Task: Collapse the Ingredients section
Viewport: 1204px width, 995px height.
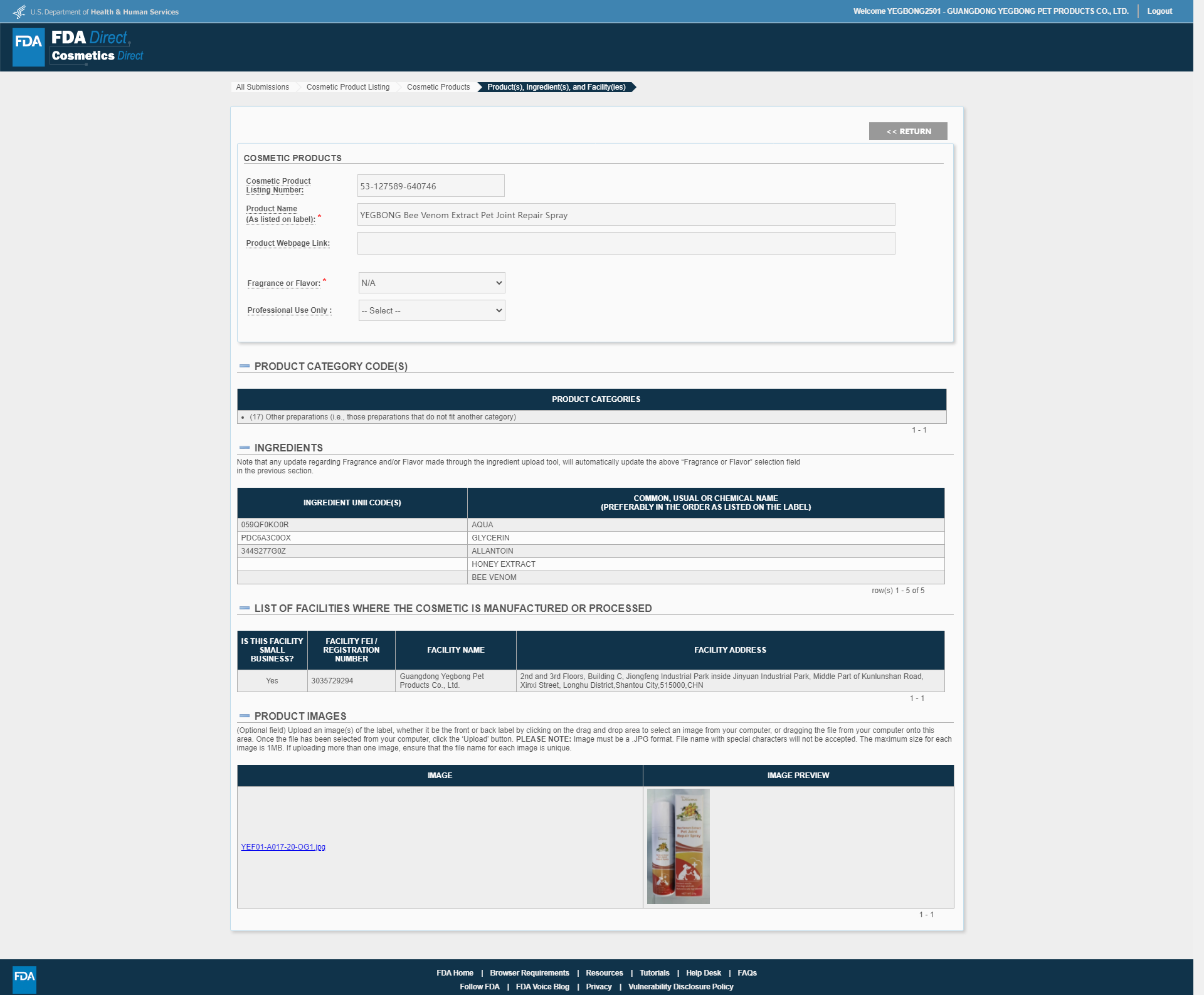Action: 245,448
